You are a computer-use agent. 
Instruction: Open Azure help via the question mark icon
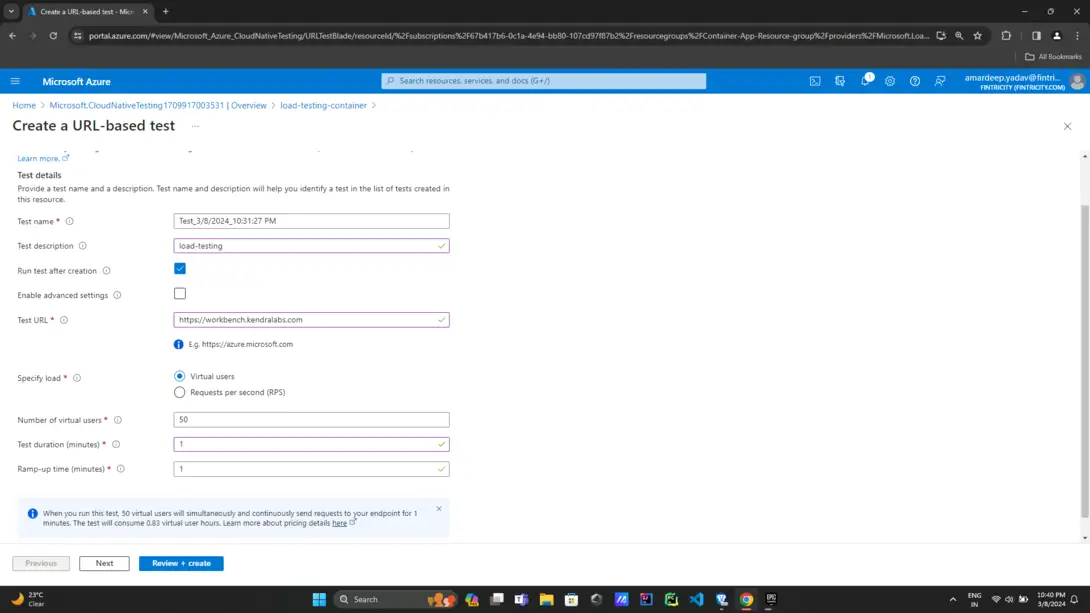point(914,81)
